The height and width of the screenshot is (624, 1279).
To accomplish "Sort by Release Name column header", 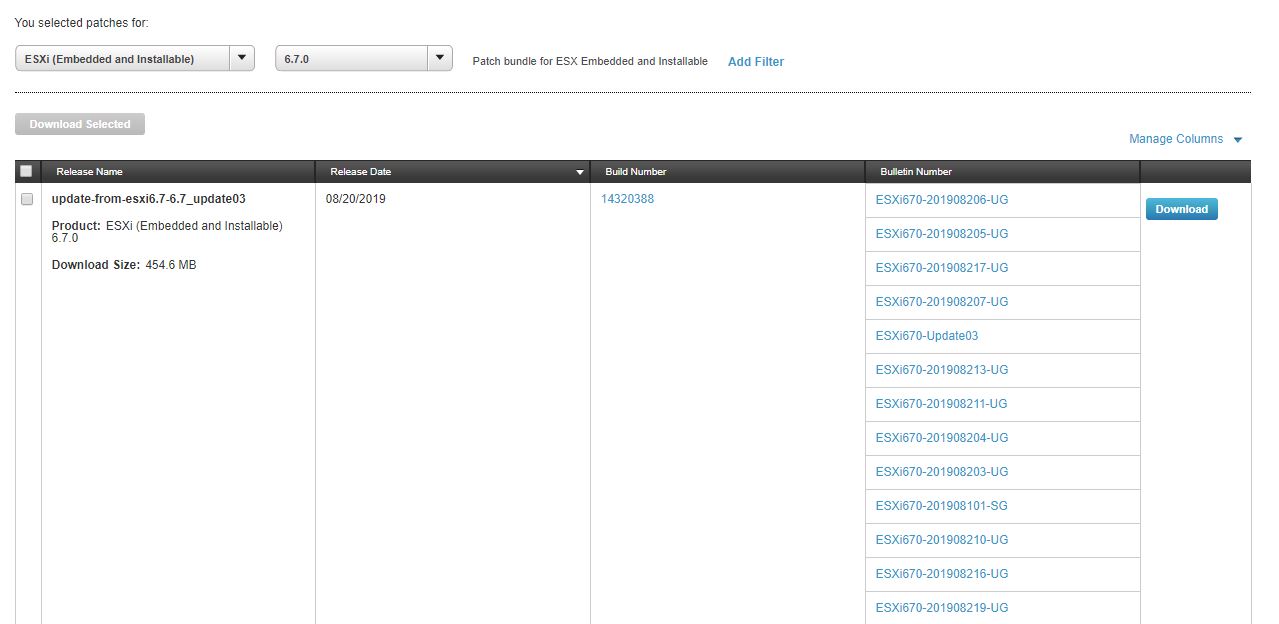I will pos(178,171).
